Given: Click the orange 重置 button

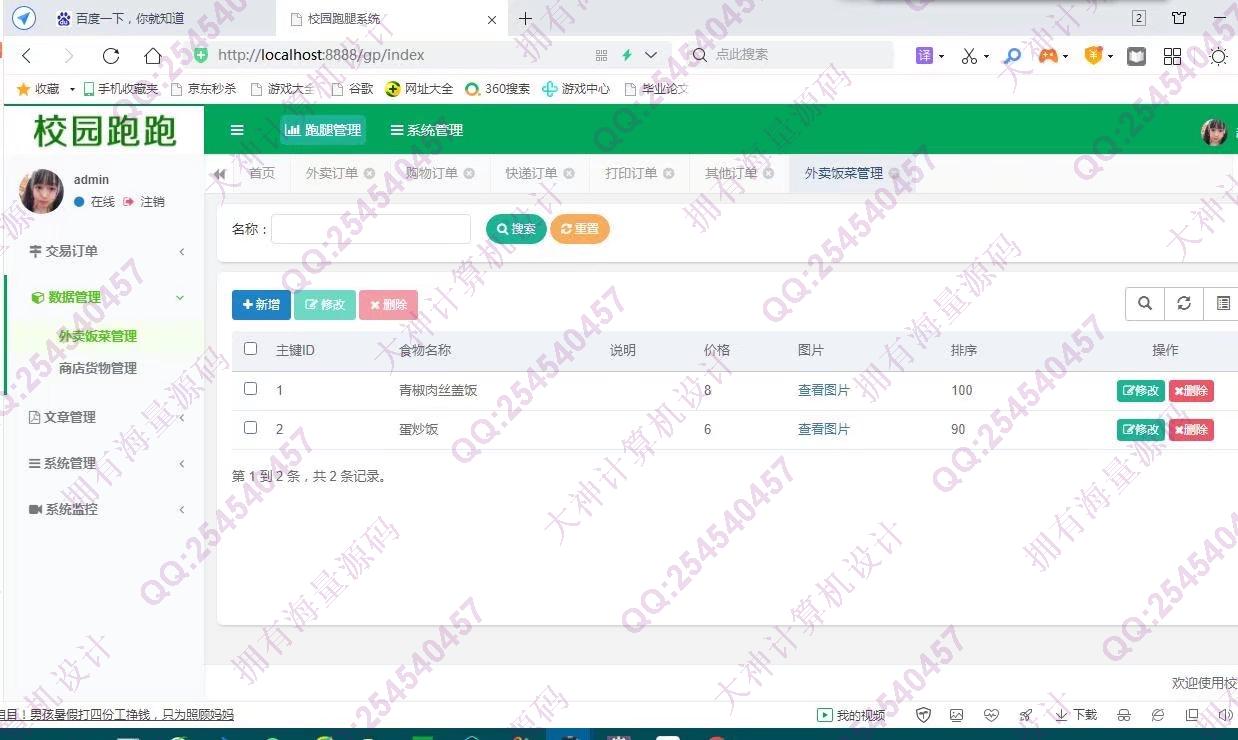Looking at the screenshot, I should click(580, 229).
